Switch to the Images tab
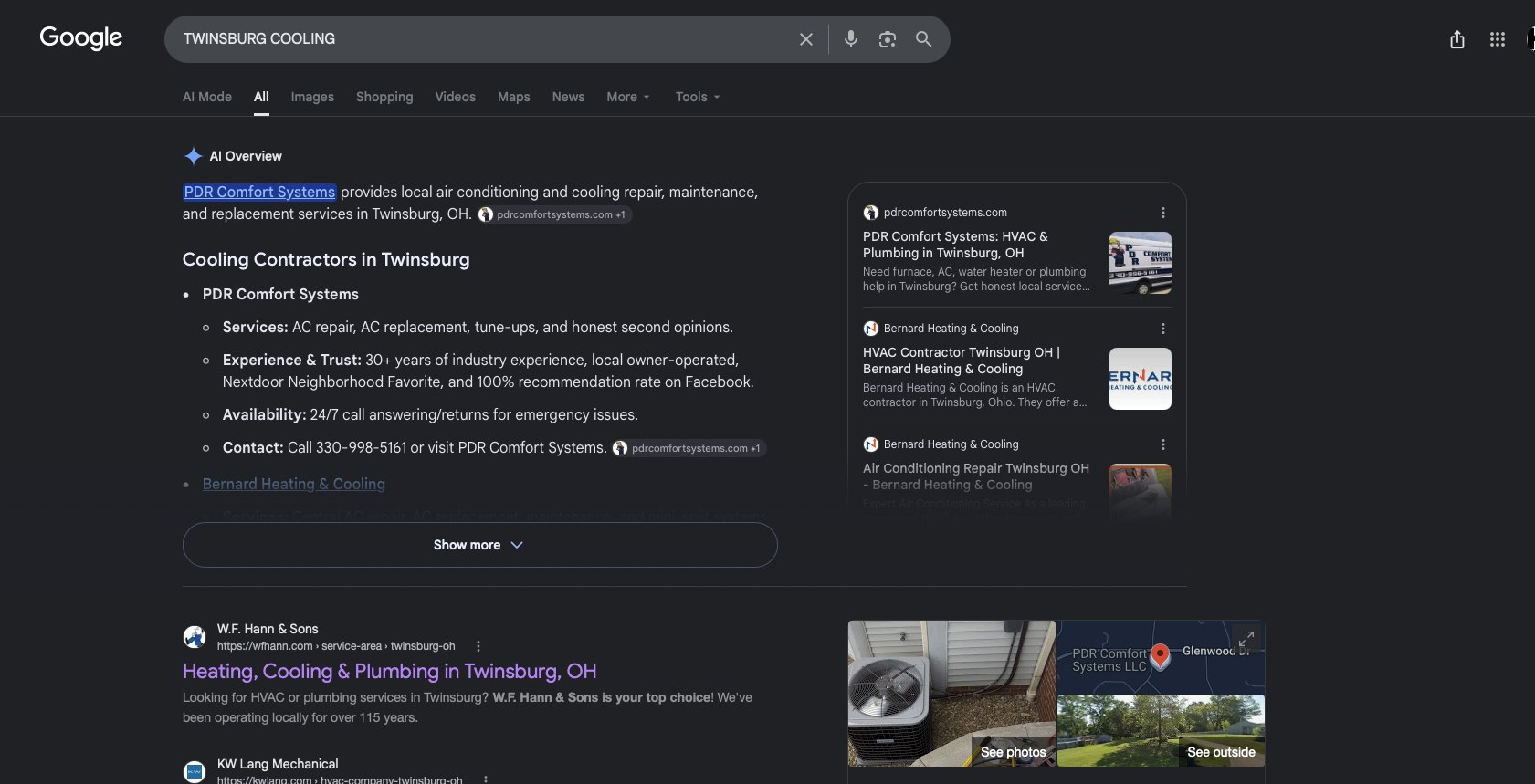This screenshot has width=1535, height=784. tap(312, 97)
